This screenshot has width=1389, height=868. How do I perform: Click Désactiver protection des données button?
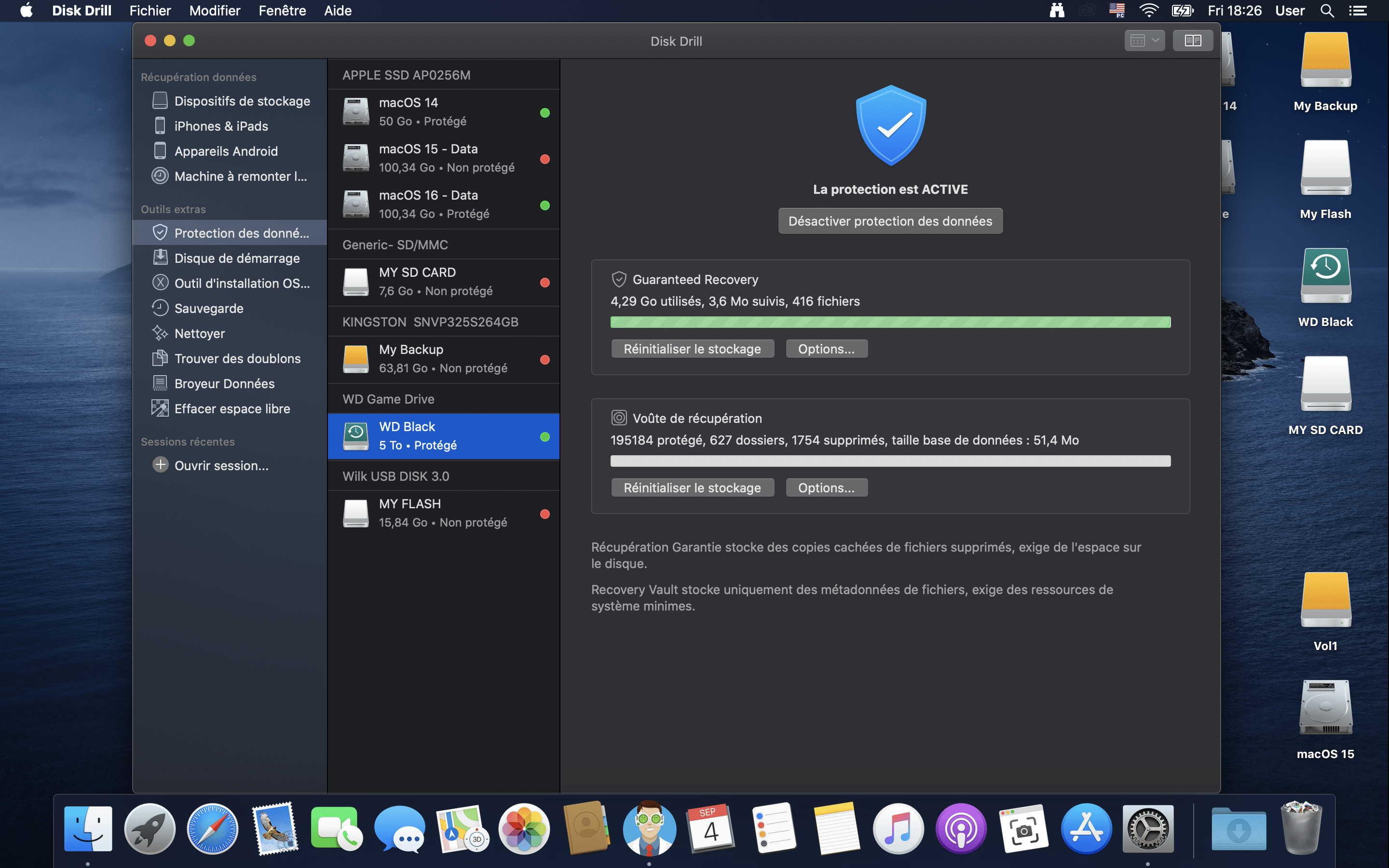(890, 221)
